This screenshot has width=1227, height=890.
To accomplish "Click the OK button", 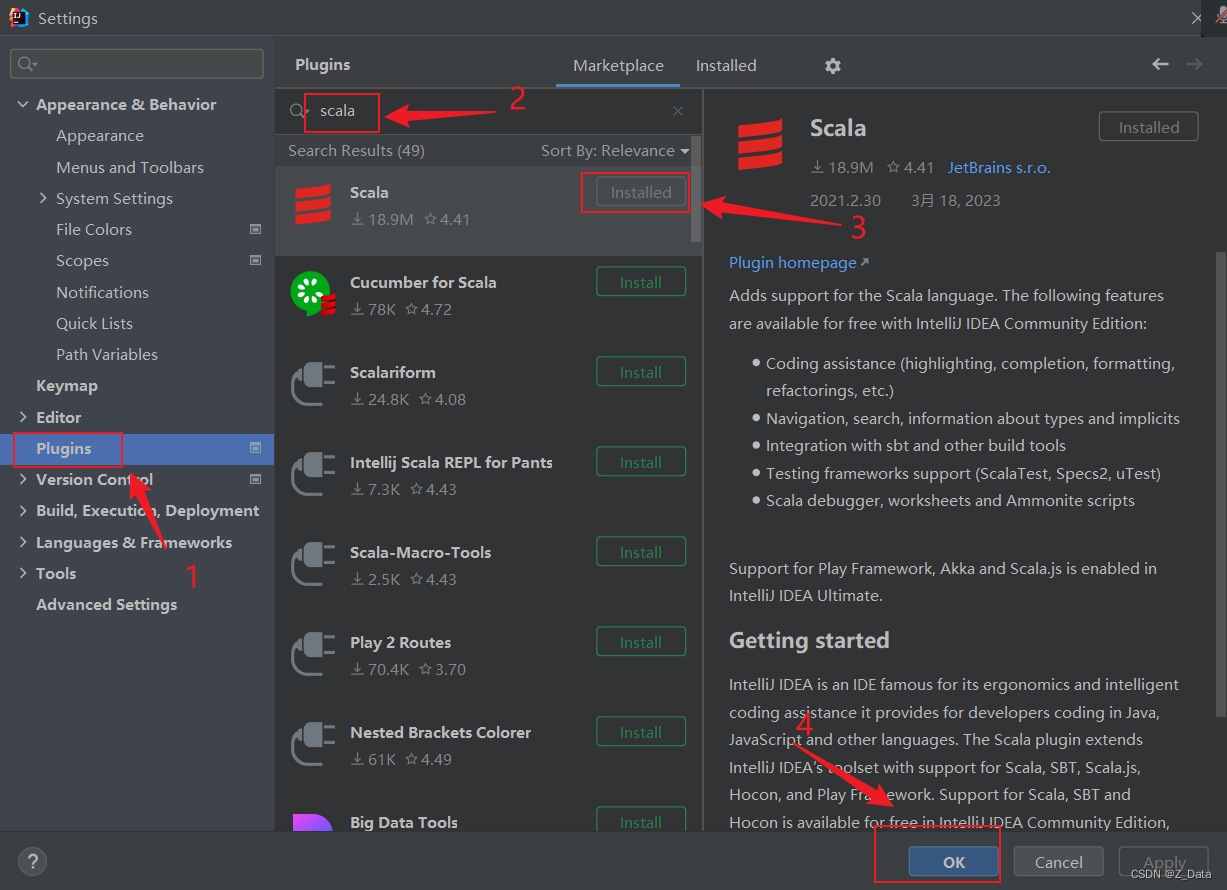I will (954, 862).
